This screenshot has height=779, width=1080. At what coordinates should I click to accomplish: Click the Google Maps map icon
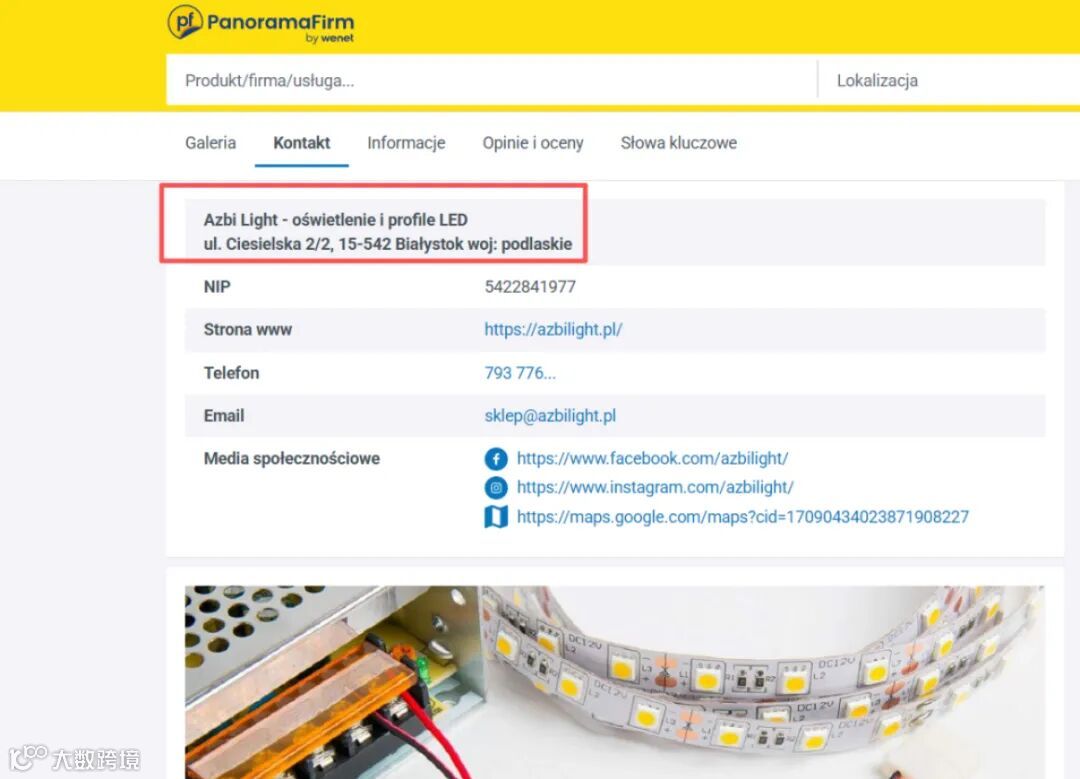pyautogui.click(x=496, y=517)
